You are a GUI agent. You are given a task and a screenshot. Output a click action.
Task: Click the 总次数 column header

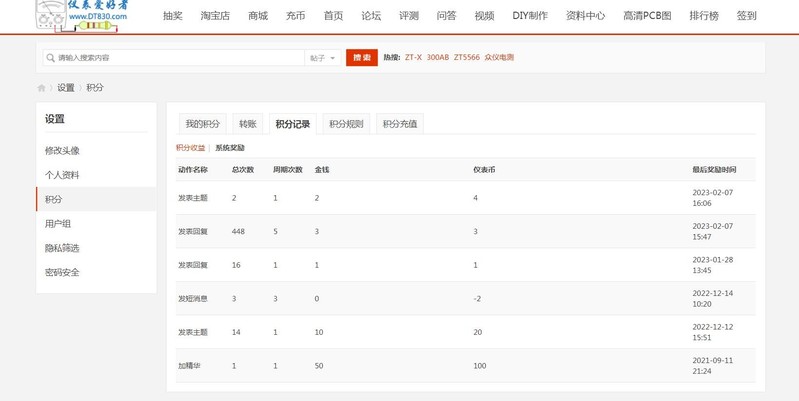click(243, 170)
